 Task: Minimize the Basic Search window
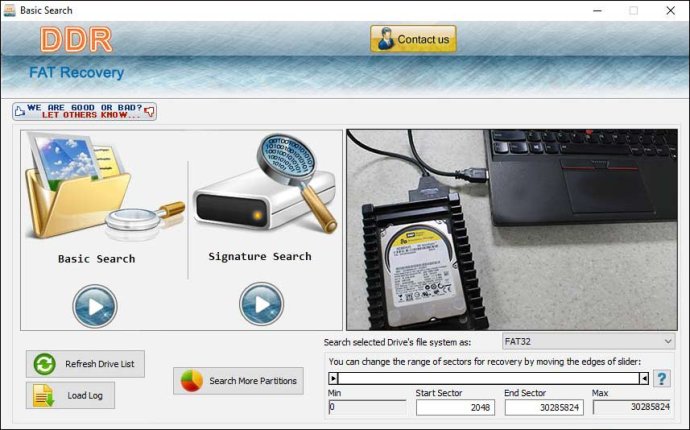pyautogui.click(x=597, y=11)
